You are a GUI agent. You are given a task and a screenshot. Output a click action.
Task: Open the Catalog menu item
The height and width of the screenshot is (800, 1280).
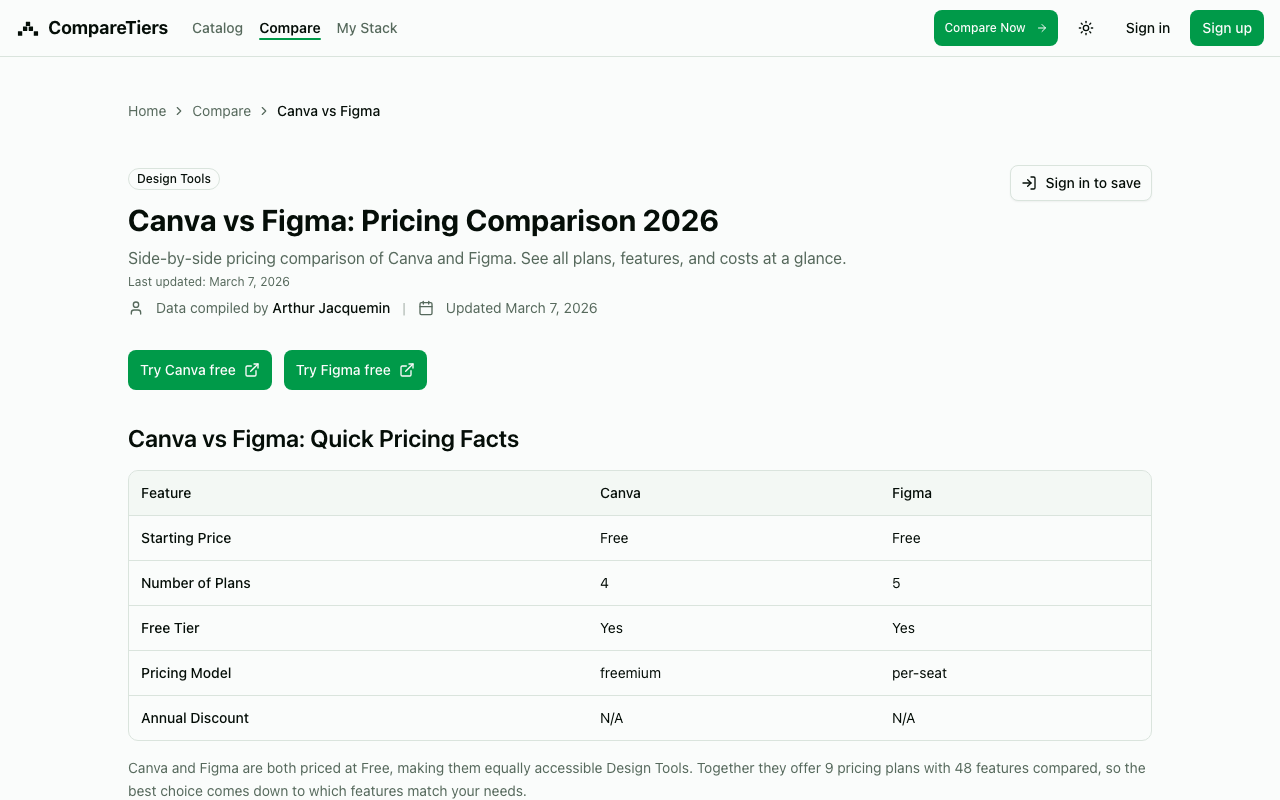(217, 28)
